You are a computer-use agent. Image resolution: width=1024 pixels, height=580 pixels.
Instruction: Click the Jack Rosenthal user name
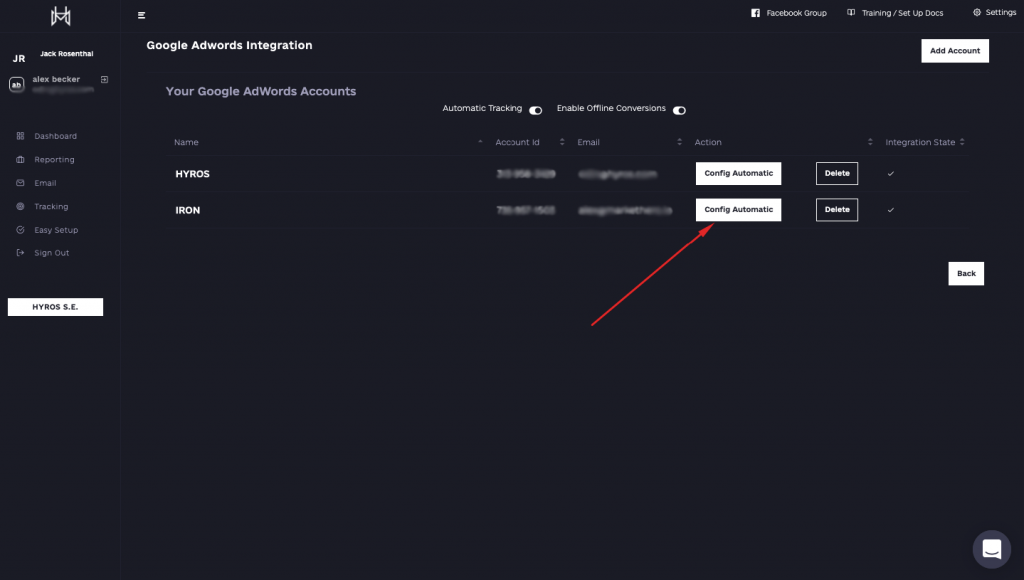[x=67, y=54]
